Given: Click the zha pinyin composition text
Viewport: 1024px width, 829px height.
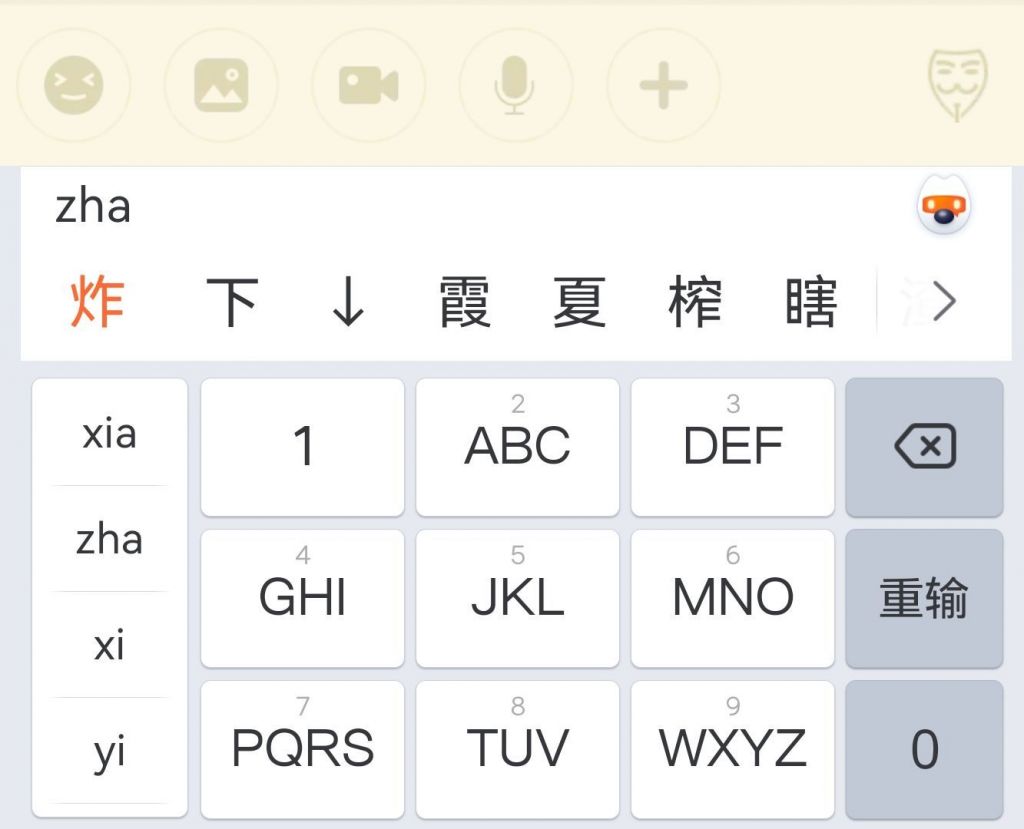Looking at the screenshot, I should (93, 207).
